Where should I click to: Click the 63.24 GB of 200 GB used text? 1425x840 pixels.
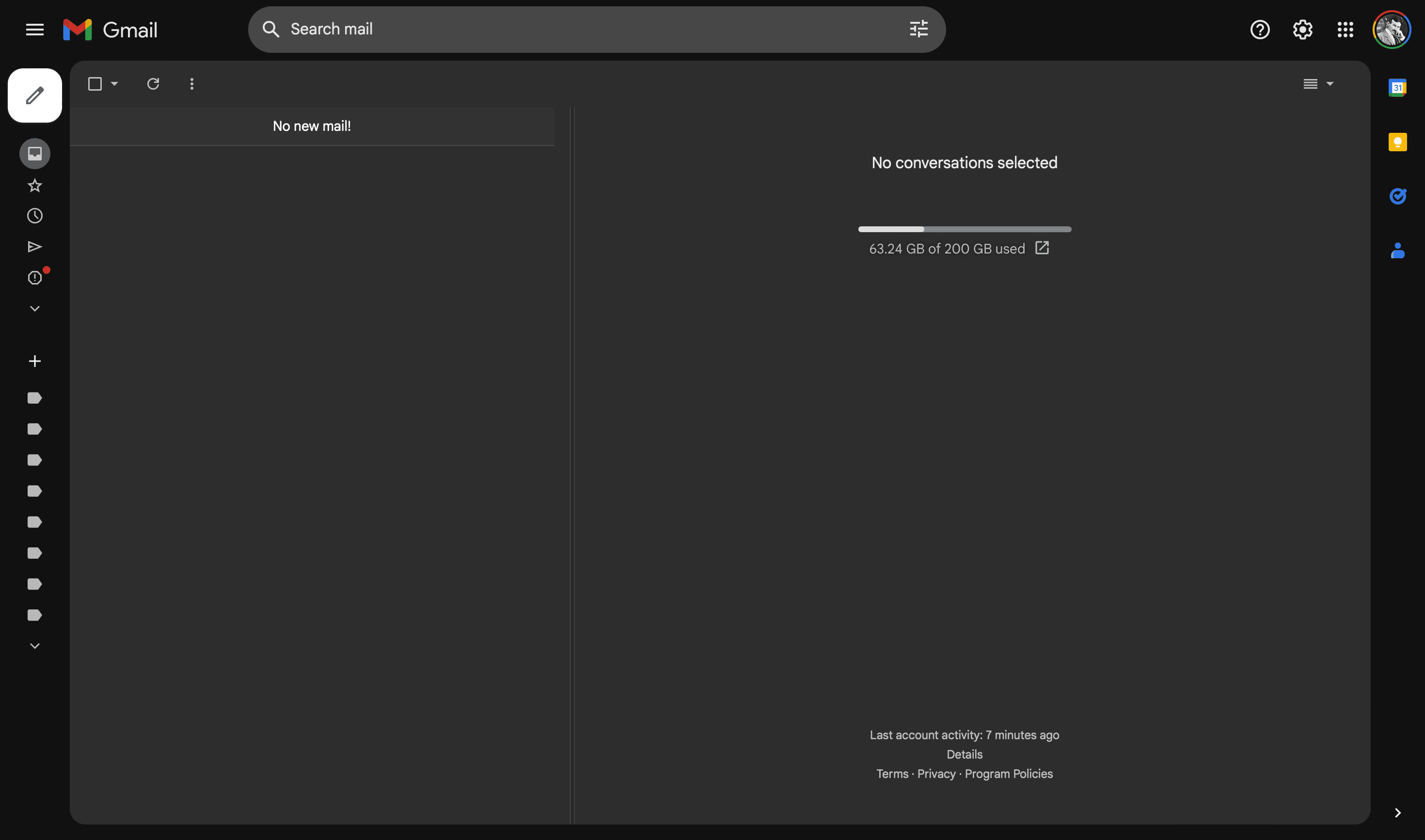(x=947, y=249)
